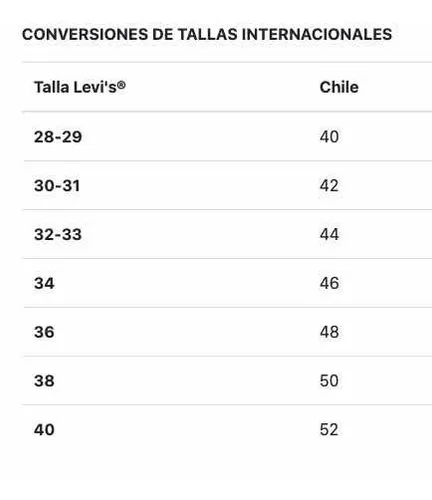Viewport: 432px width, 500px height.
Task: Click the Chile size 48 value
Action: [329, 332]
